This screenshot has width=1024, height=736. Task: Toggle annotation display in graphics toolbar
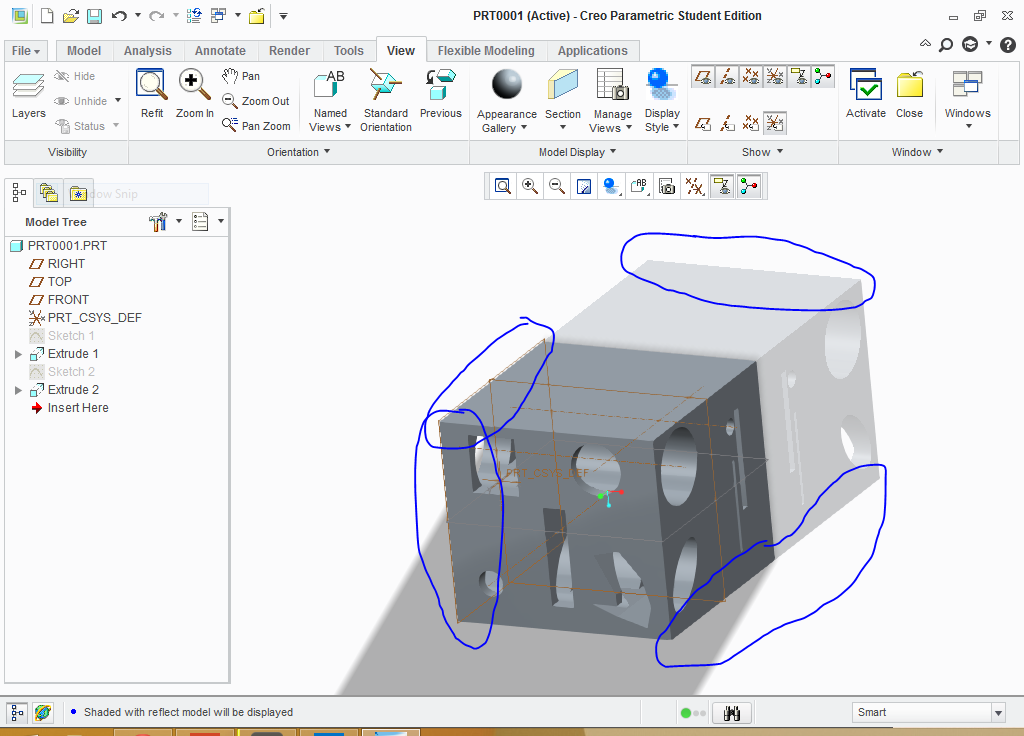point(722,187)
